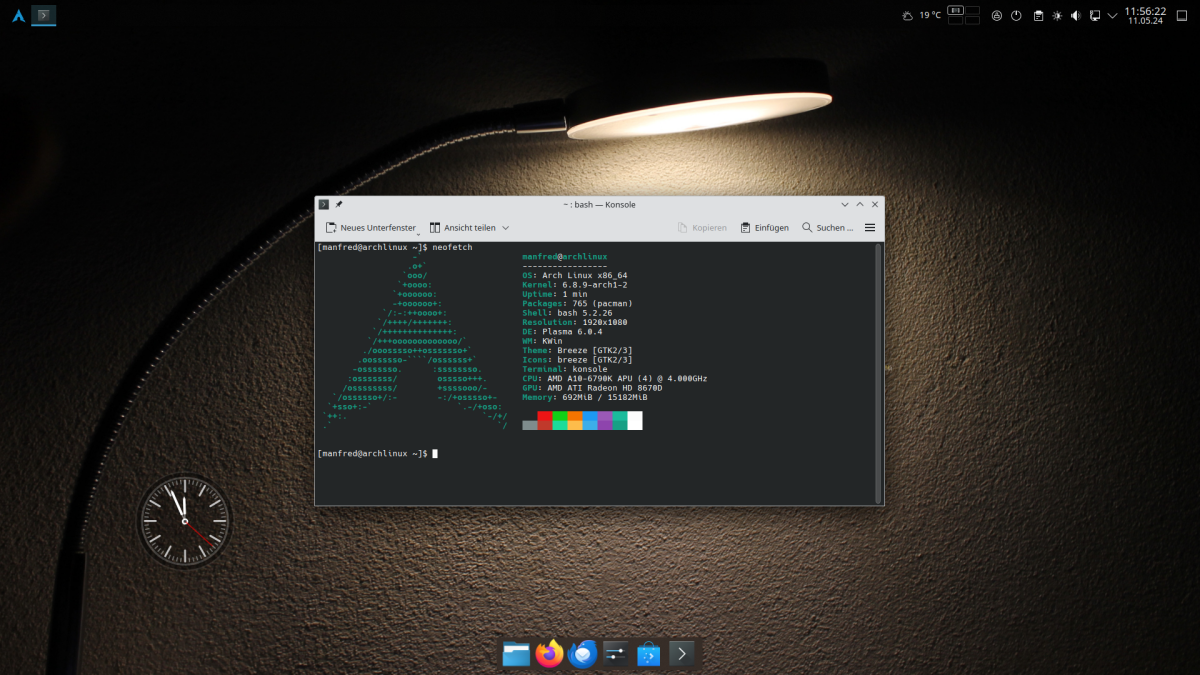Click the Arch Linux application launcher
The width and height of the screenshot is (1200, 675).
tap(17, 15)
